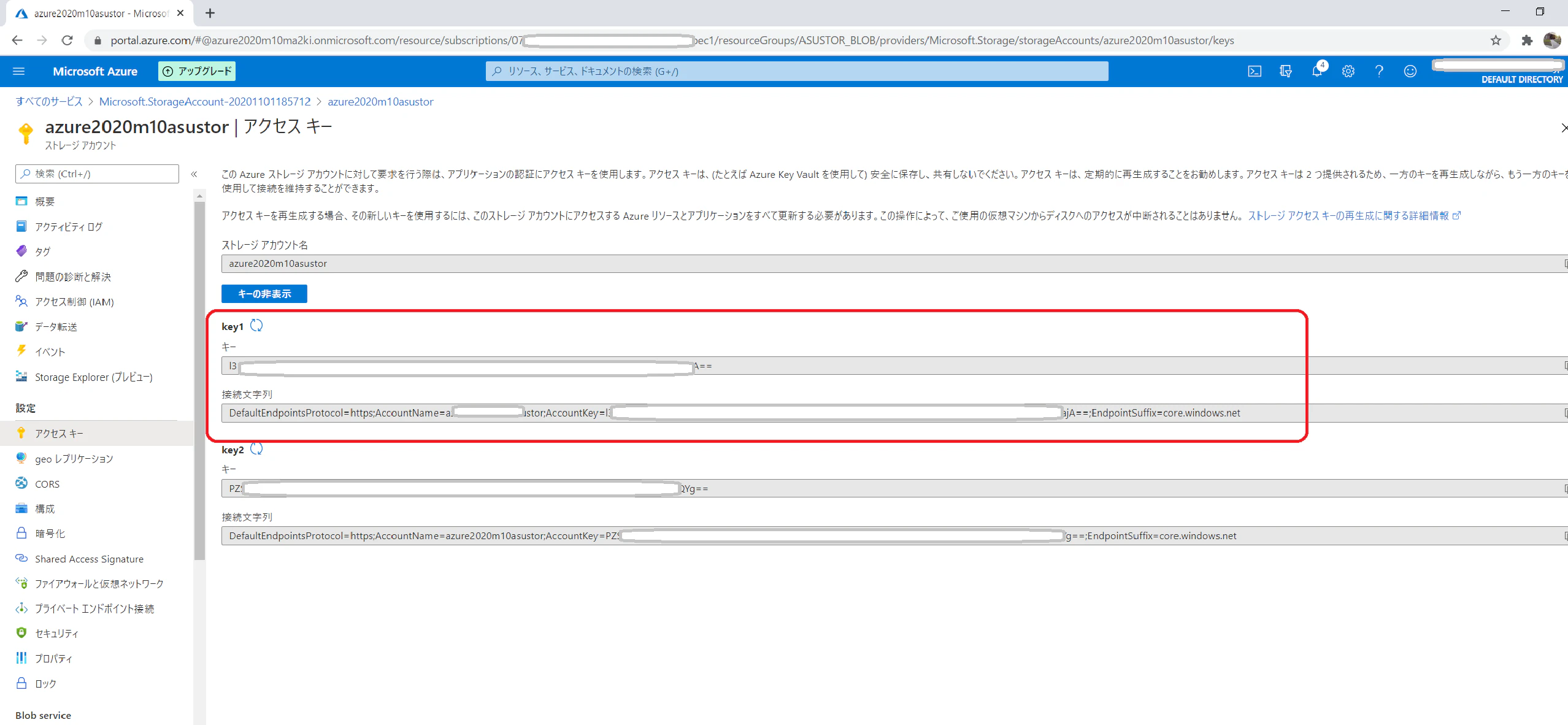Image resolution: width=1568 pixels, height=725 pixels.
Task: Go back in the browser
Action: pos(17,40)
